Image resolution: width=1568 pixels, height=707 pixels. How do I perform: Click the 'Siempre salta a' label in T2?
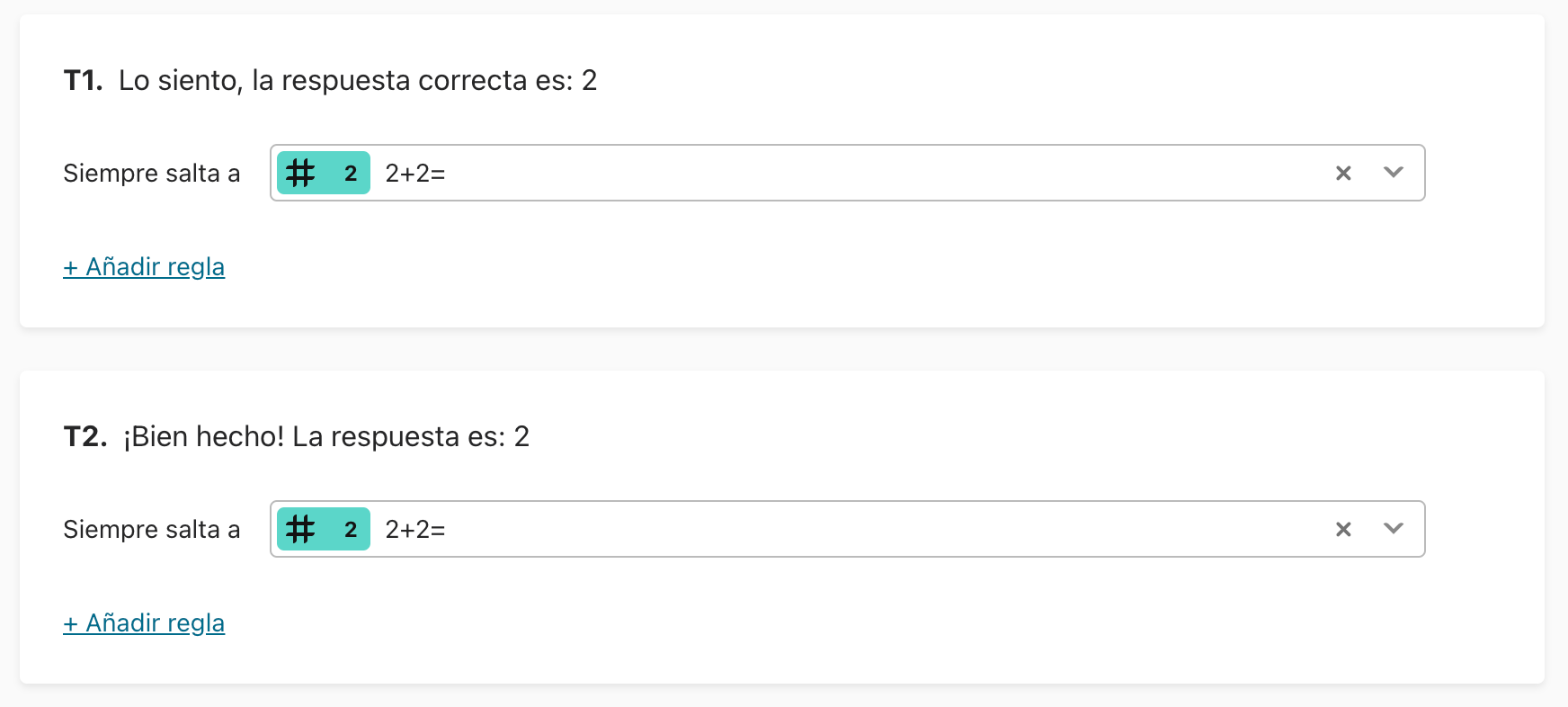point(152,529)
